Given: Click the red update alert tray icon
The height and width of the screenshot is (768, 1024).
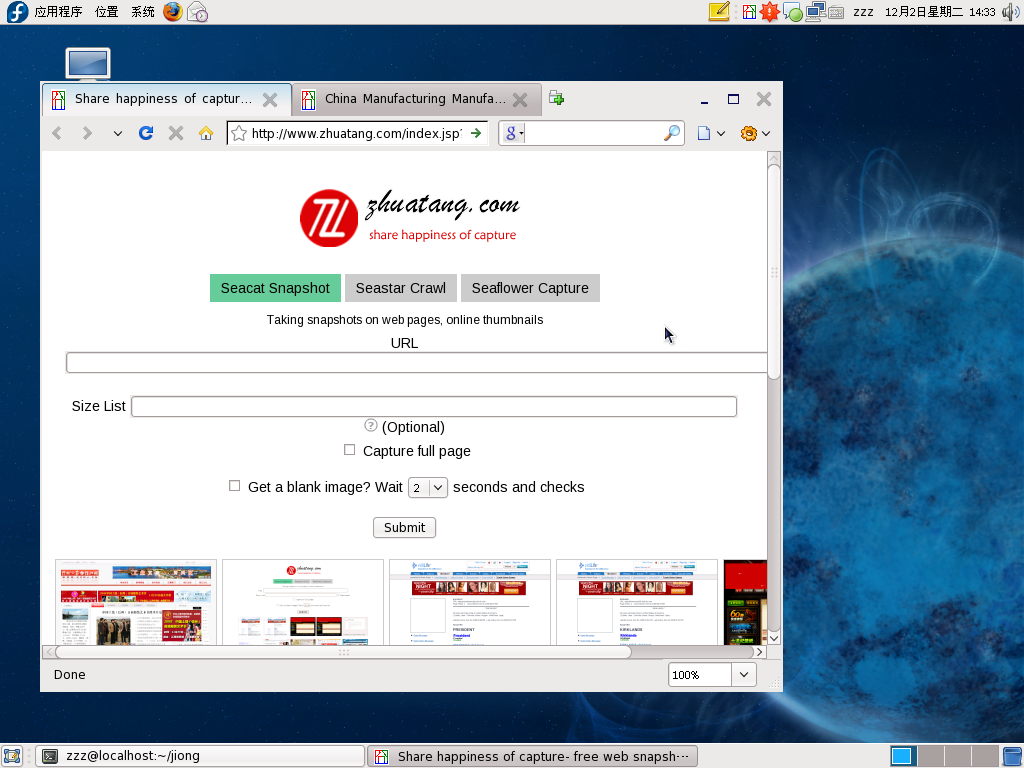Looking at the screenshot, I should pos(770,12).
